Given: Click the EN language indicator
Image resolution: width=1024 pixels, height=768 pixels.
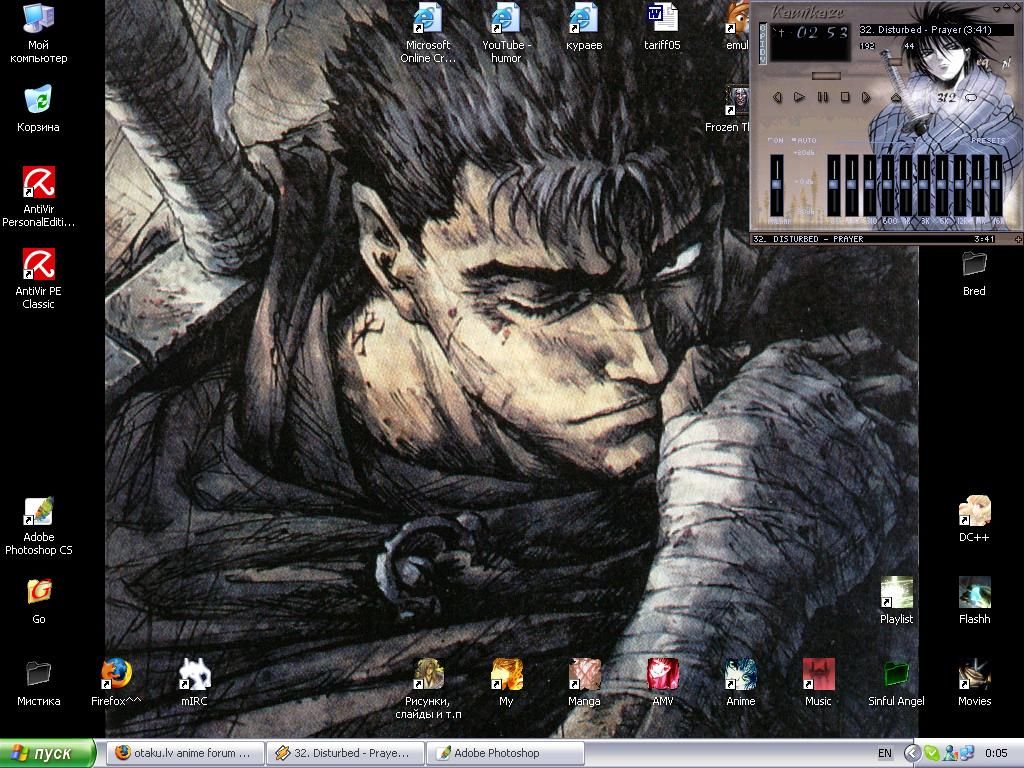Looking at the screenshot, I should coord(884,753).
